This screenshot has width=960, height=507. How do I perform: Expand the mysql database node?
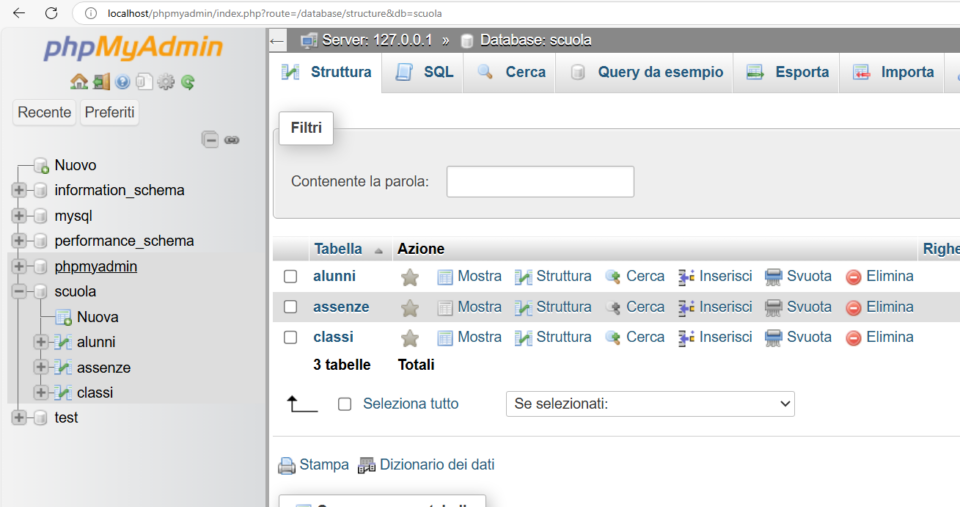click(x=19, y=216)
